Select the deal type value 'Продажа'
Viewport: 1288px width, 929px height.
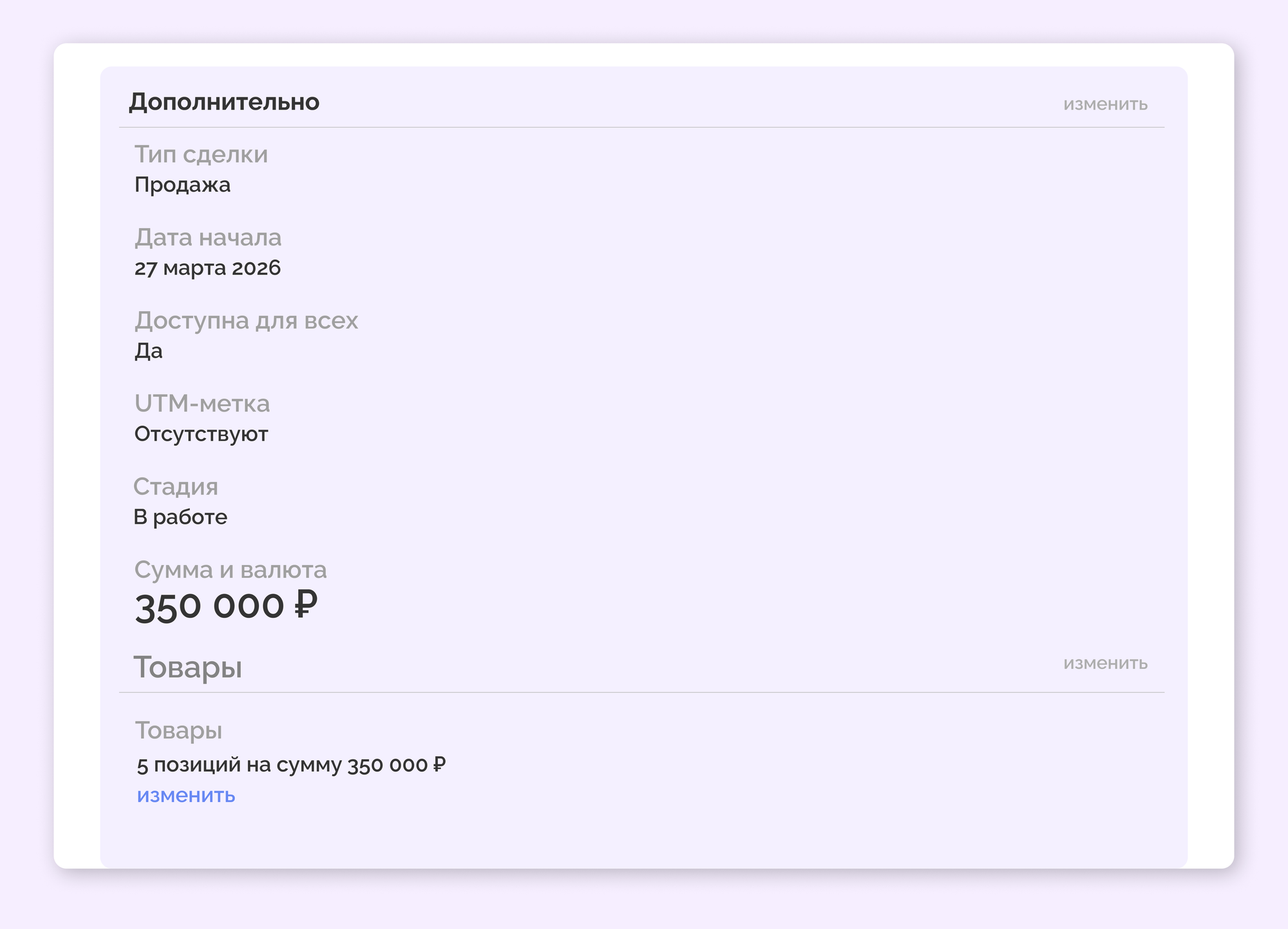182,186
